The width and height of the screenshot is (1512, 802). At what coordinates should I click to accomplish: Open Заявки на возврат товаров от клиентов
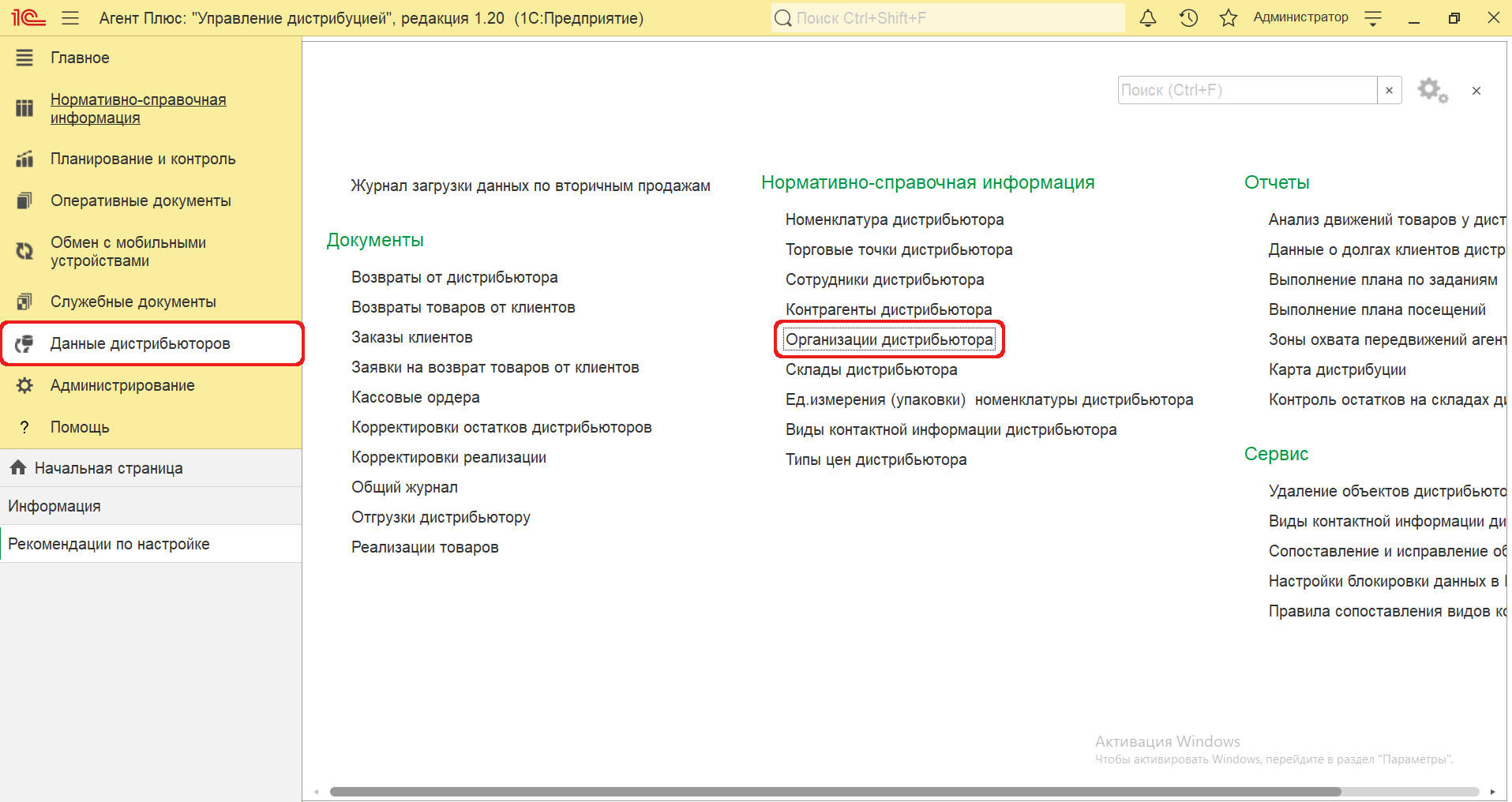[x=495, y=367]
